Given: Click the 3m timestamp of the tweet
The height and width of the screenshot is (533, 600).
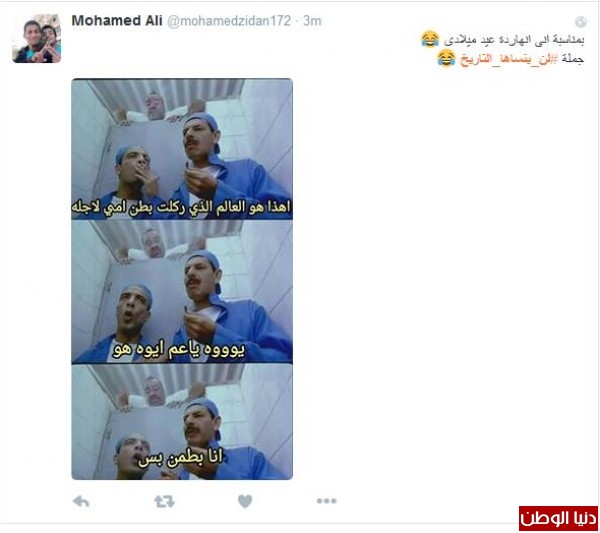Looking at the screenshot, I should 312,21.
